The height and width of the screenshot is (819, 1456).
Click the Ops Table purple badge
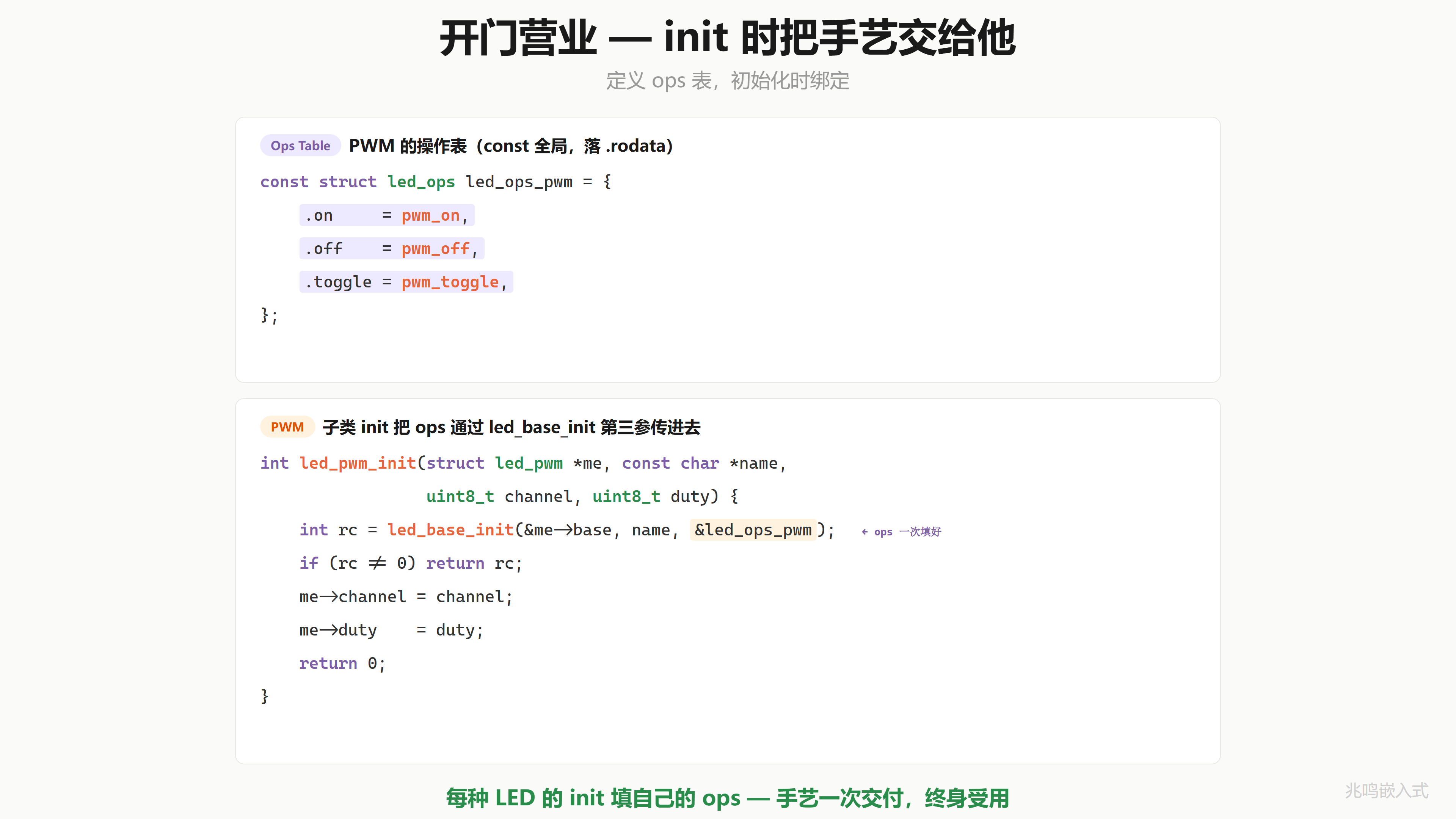[300, 145]
